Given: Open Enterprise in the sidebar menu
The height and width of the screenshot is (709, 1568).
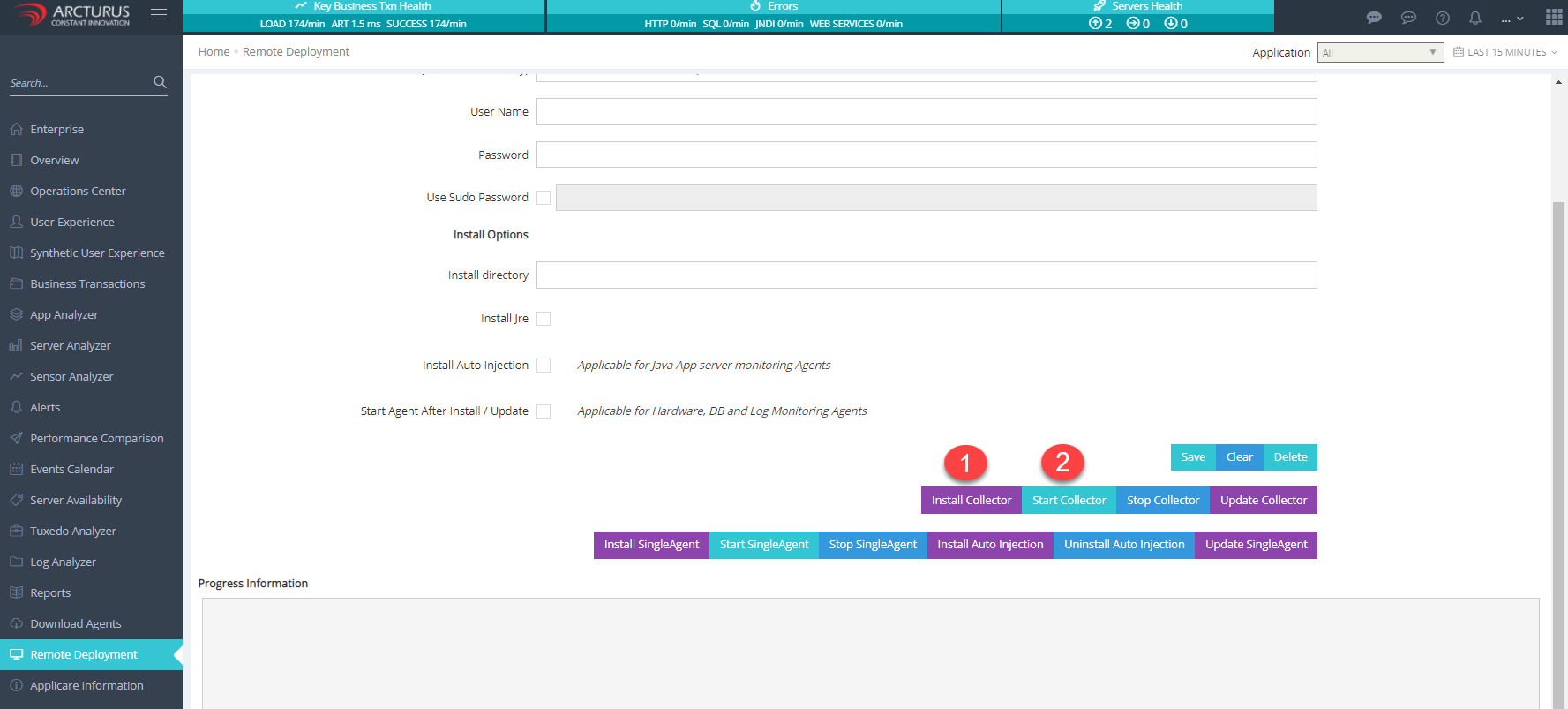Looking at the screenshot, I should 57,129.
